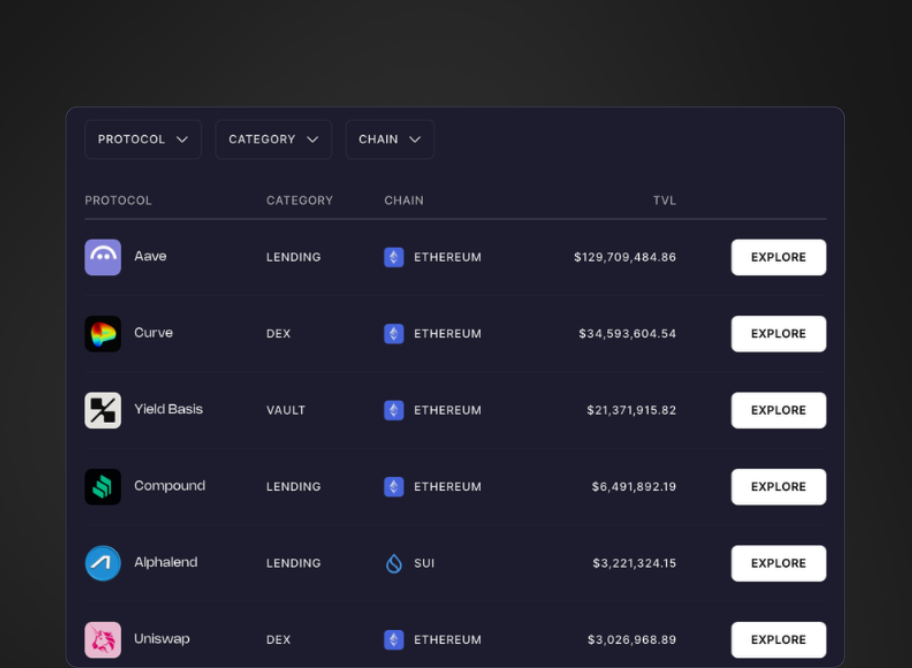Click LENDING category in Aave row
912x668 pixels.
[293, 257]
